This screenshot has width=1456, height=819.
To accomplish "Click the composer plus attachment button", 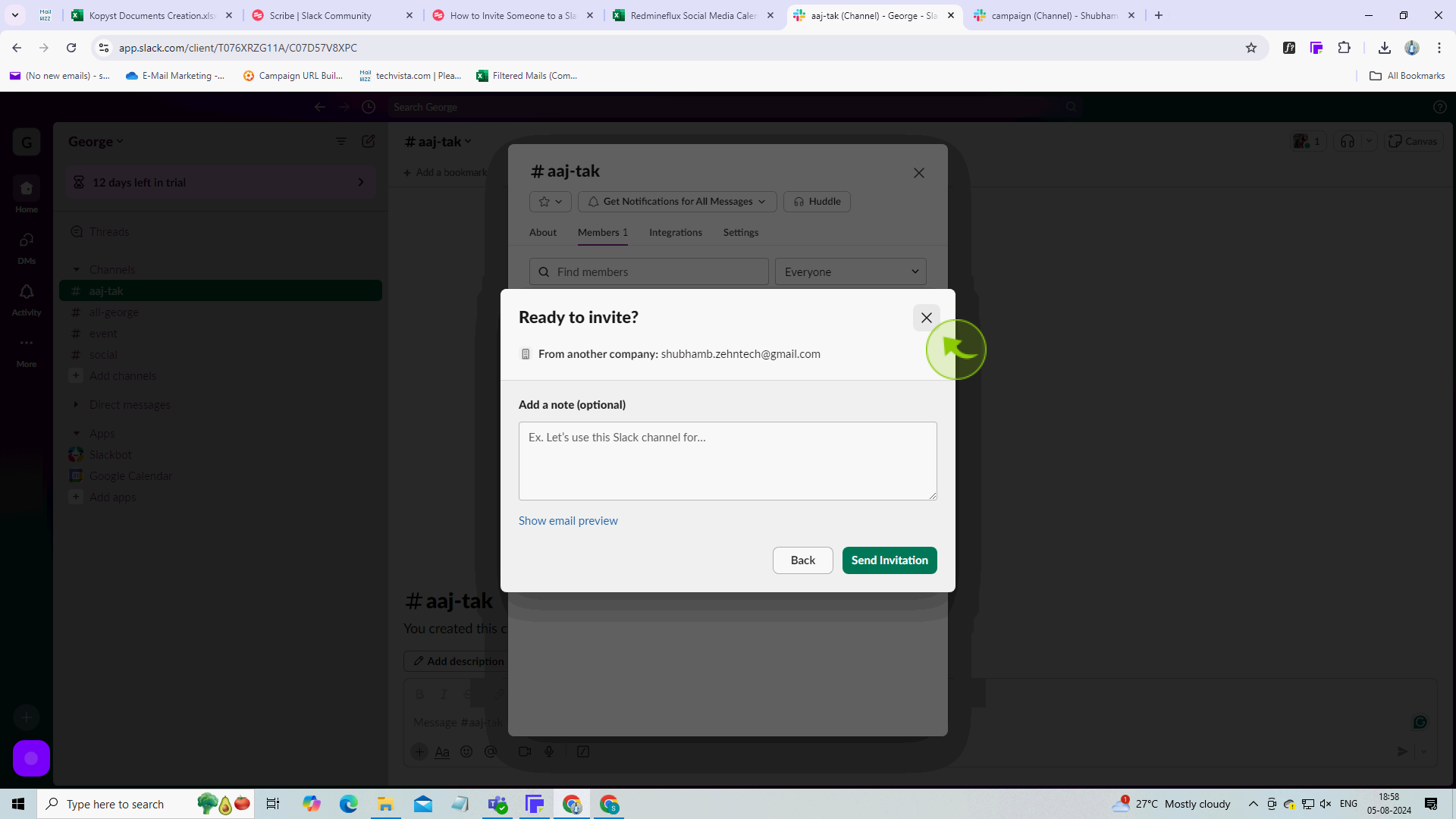I will (x=419, y=752).
